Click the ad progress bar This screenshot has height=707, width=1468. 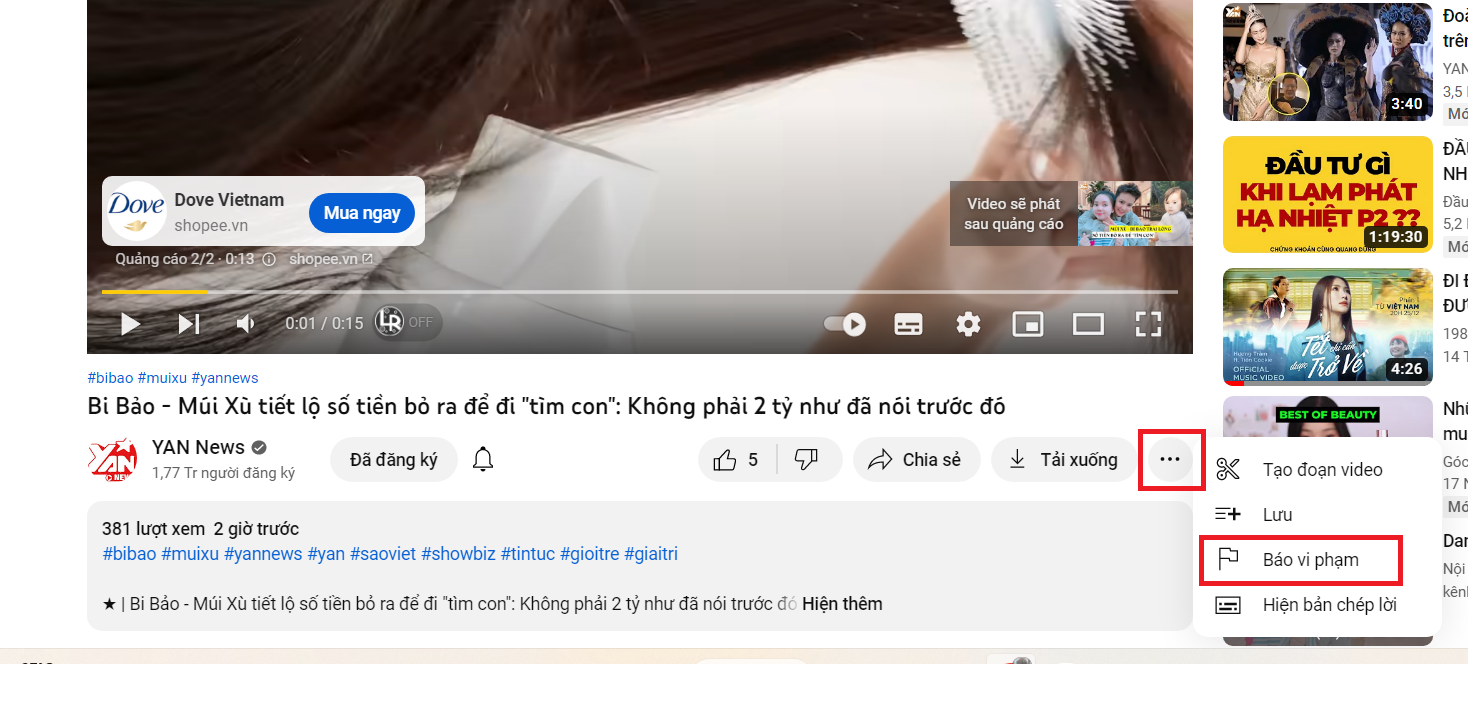[x=640, y=291]
